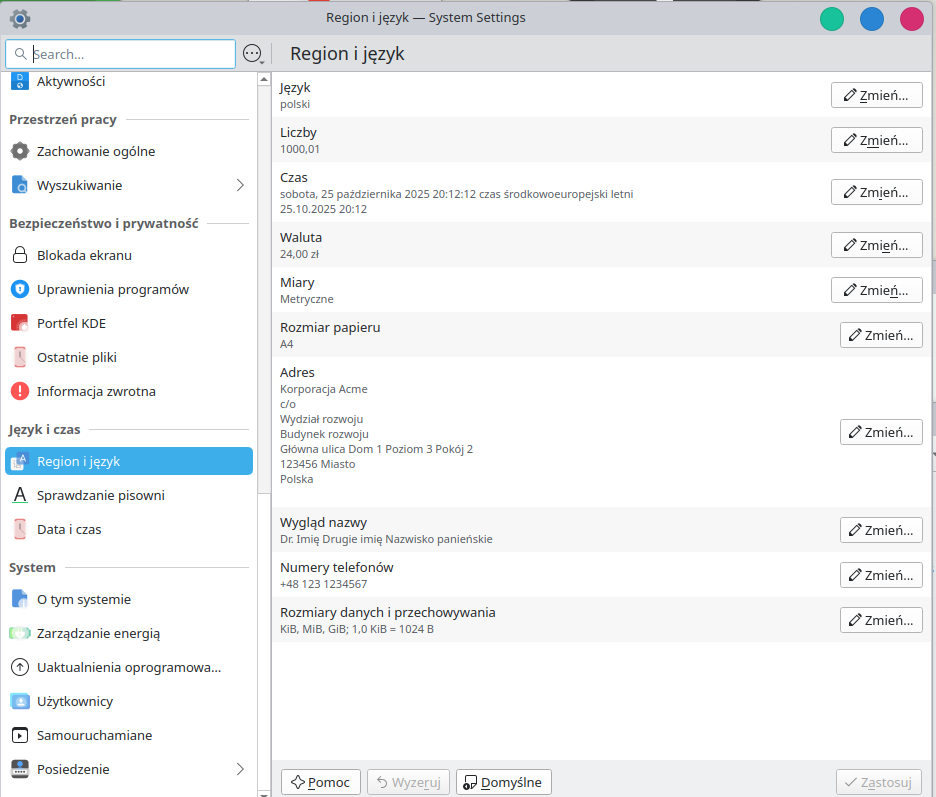Open the hamburger menu next to search
This screenshot has width=936, height=797.
252,54
